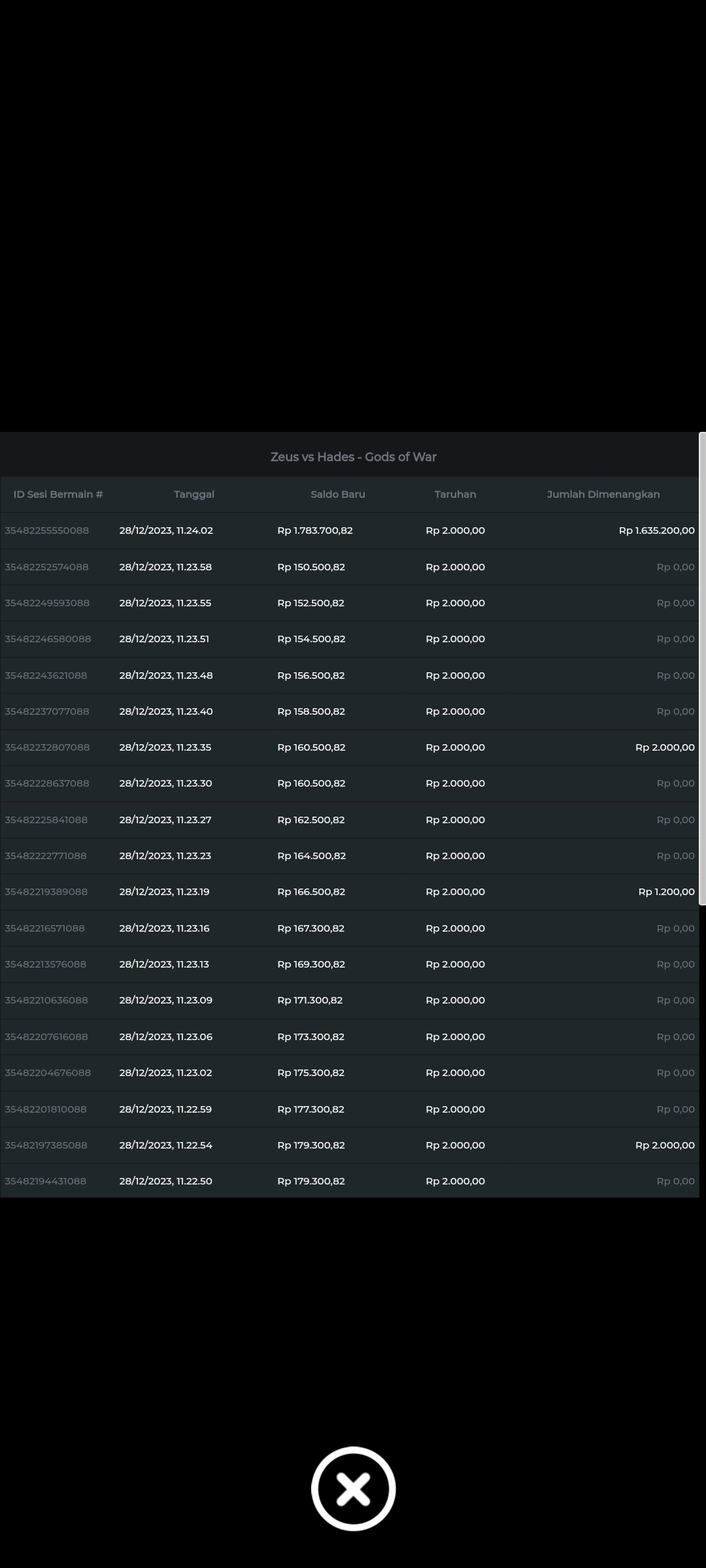This screenshot has width=706, height=1568.
Task: Open session ID 35482255550088
Action: pyautogui.click(x=47, y=531)
